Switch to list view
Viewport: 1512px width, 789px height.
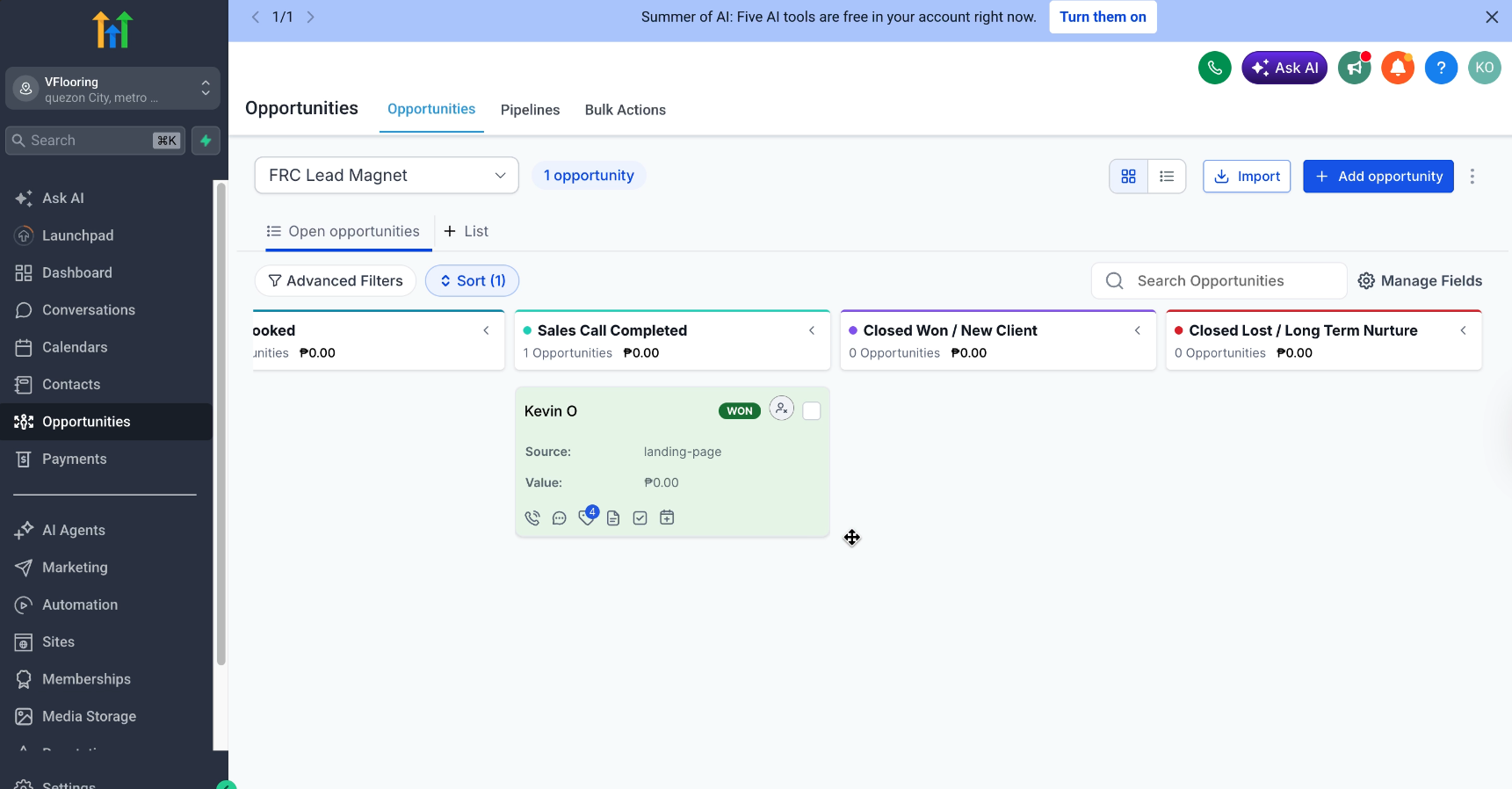click(1167, 177)
